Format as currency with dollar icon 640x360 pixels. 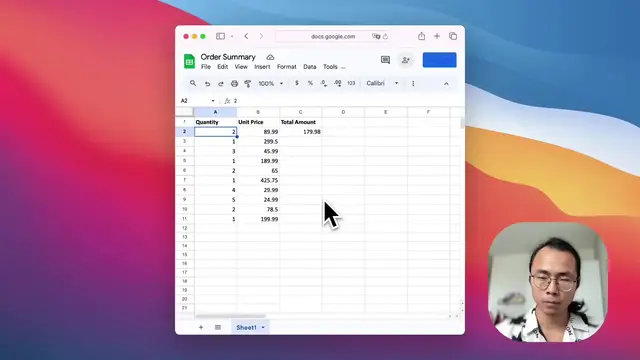pyautogui.click(x=297, y=83)
